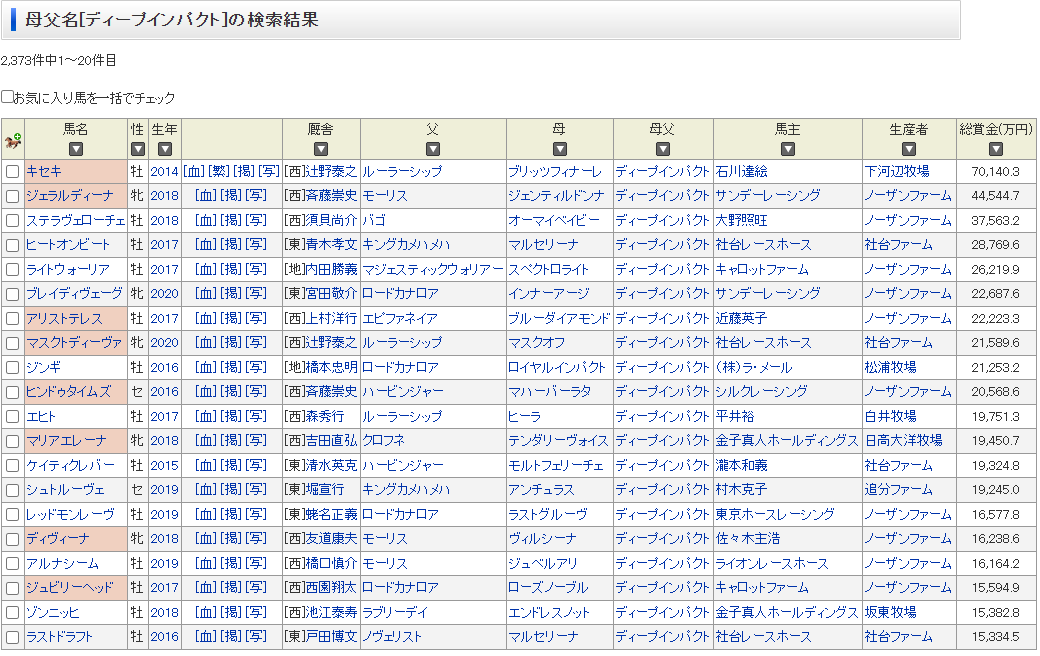
Task: Open sire モーリス in ジェラルディーナ row
Action: click(x=385, y=196)
